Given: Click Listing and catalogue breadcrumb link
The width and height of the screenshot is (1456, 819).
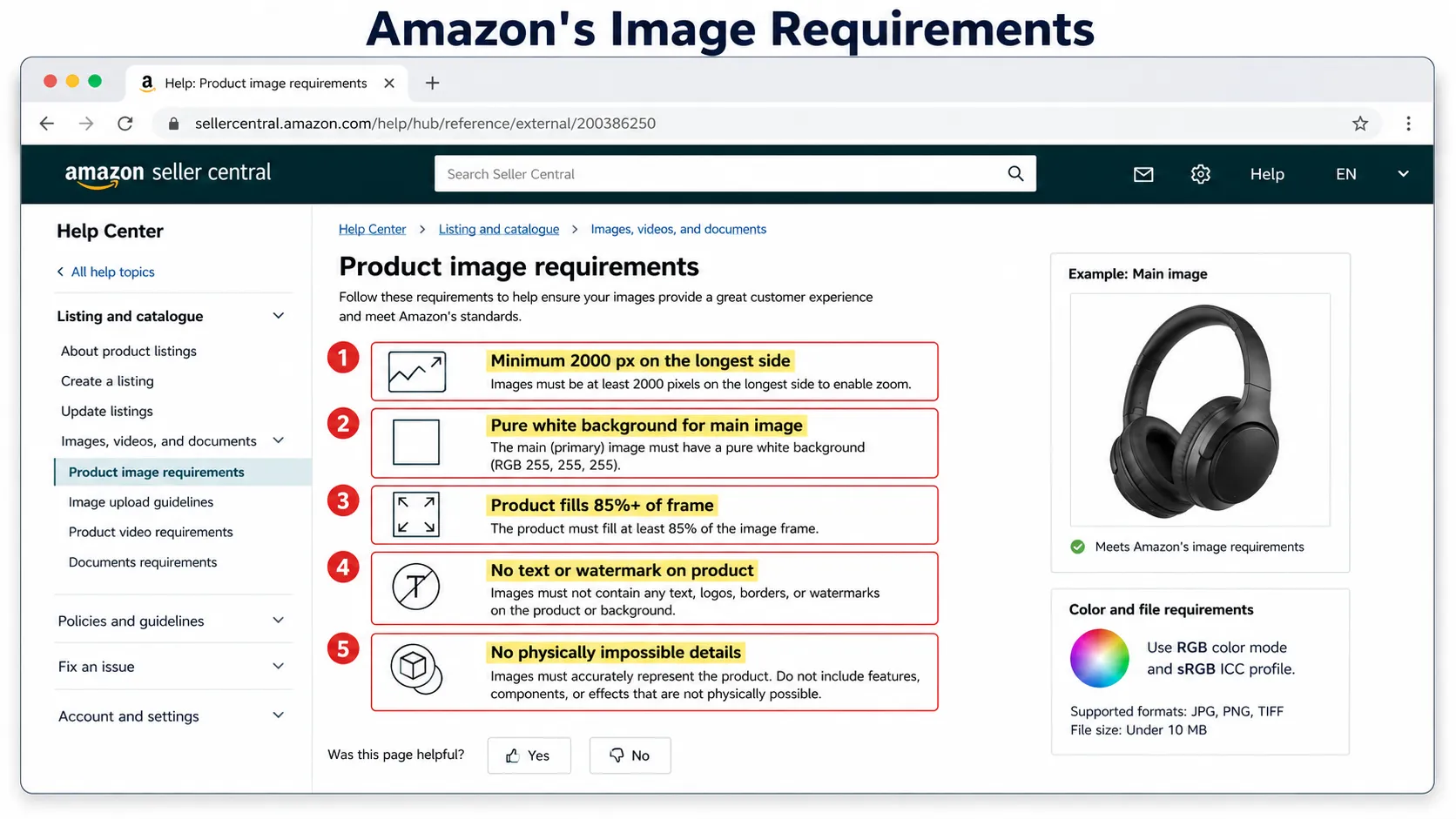Looking at the screenshot, I should (499, 229).
